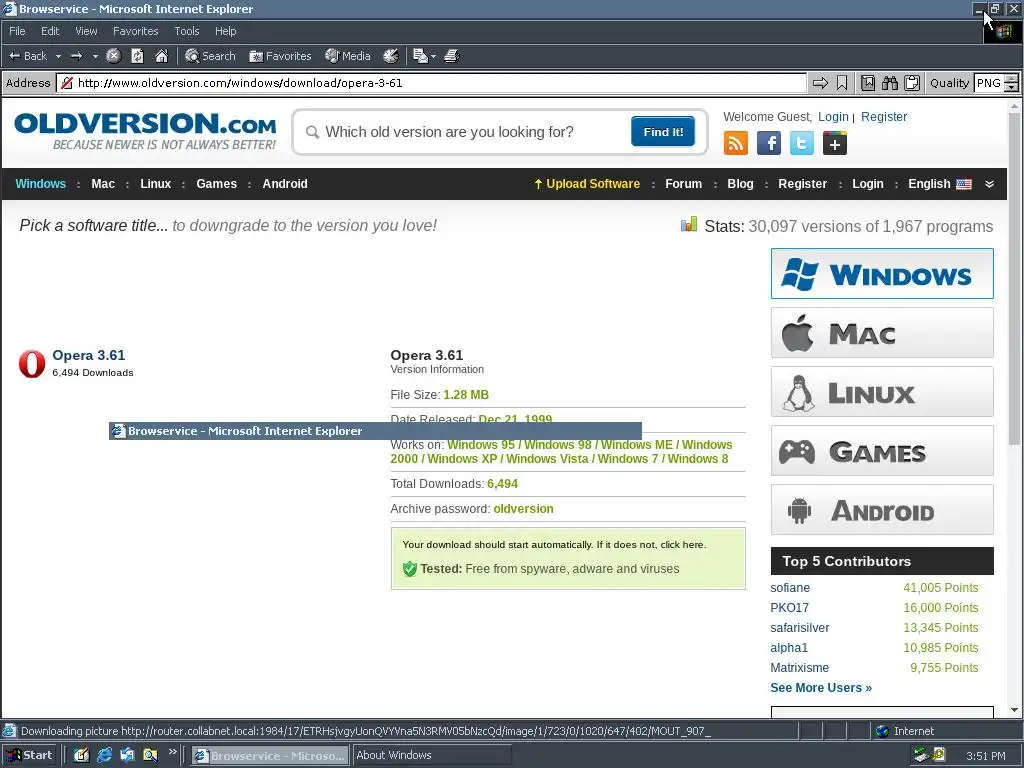Image resolution: width=1024 pixels, height=768 pixels.
Task: Click the See More Users link
Action: 821,688
